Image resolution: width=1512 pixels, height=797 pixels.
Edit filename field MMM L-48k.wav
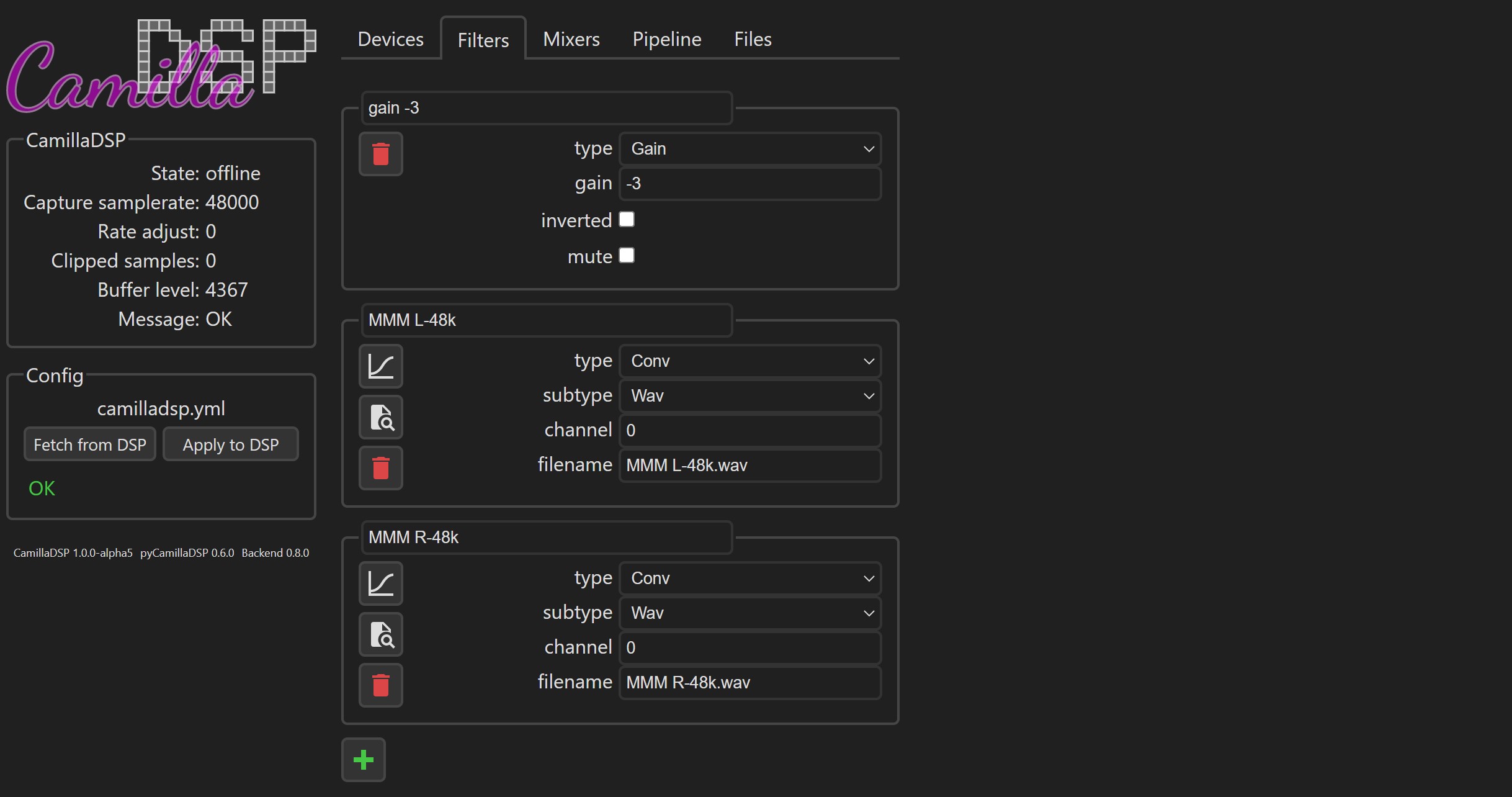click(750, 466)
